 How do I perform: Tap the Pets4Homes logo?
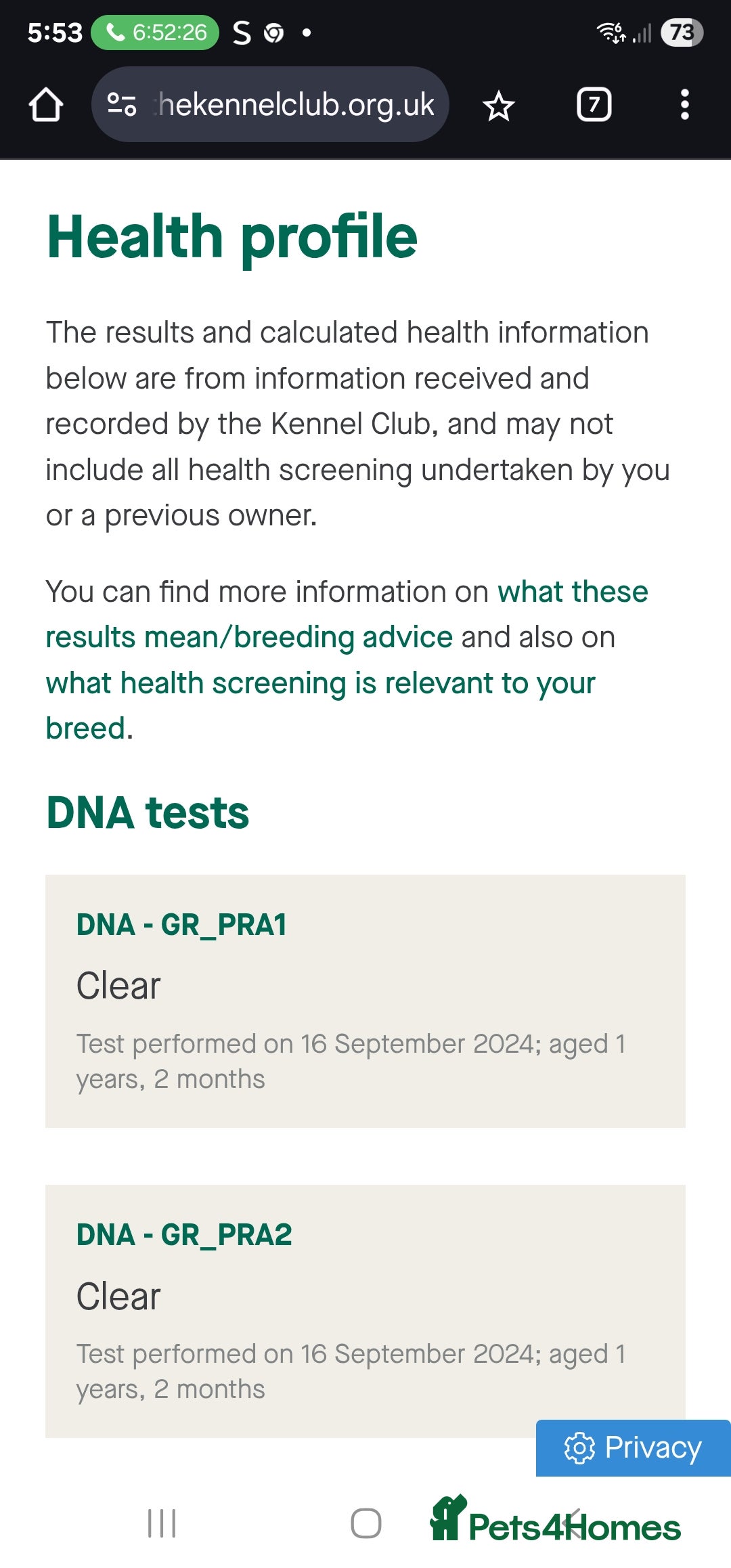point(555,1519)
